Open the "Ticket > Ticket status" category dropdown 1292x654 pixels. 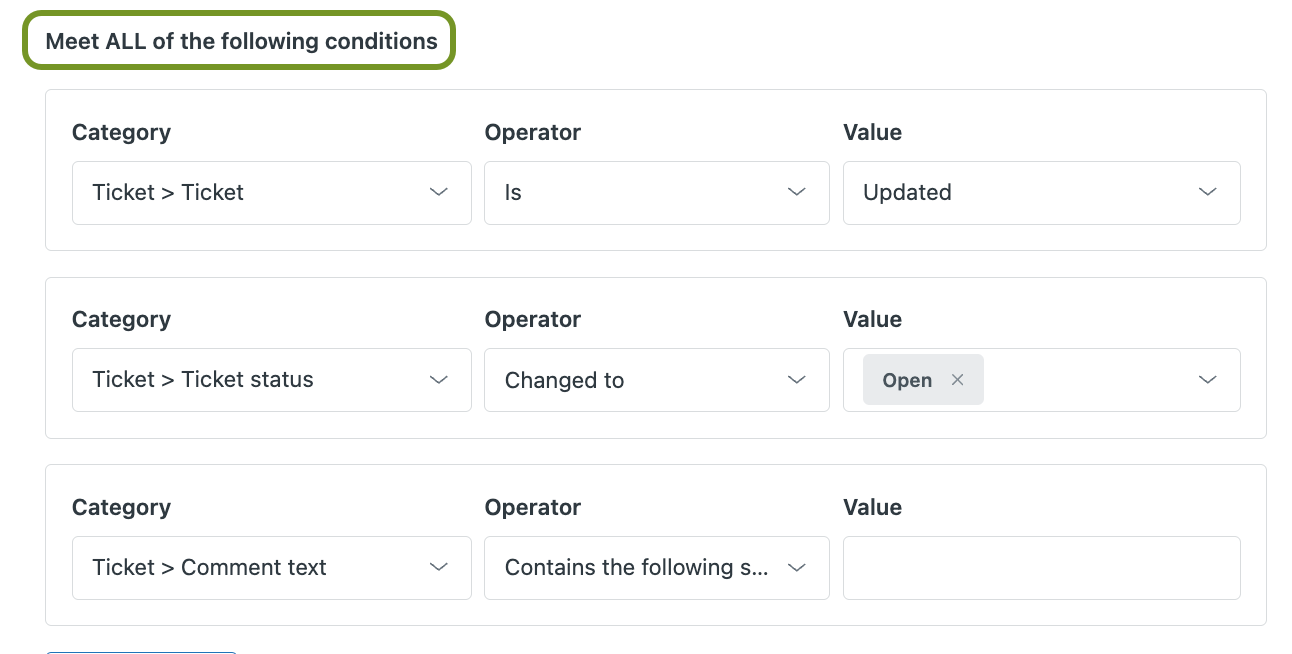pyautogui.click(x=271, y=380)
